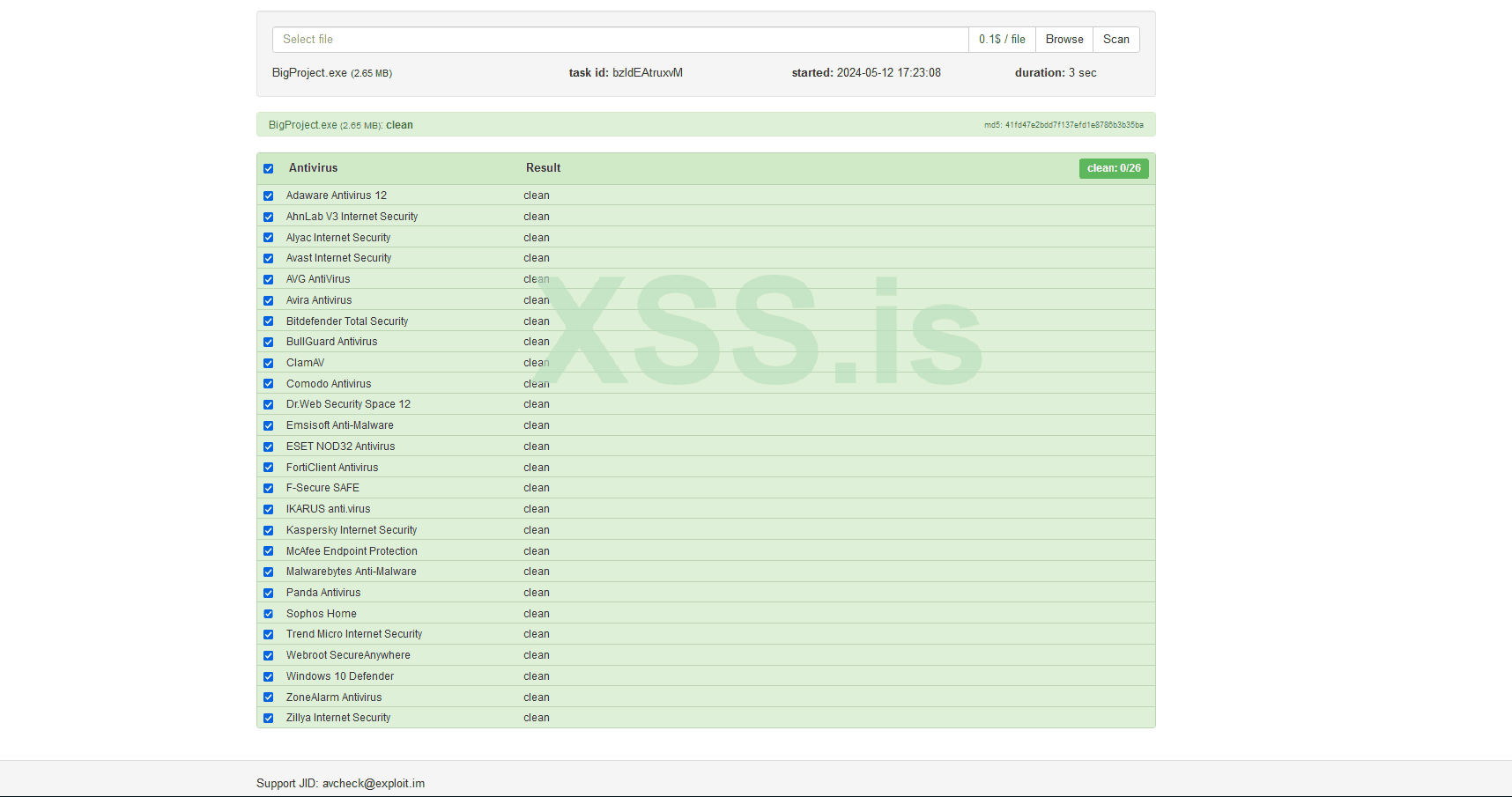Toggle the AVG AntiVirus checkbox

tap(269, 279)
